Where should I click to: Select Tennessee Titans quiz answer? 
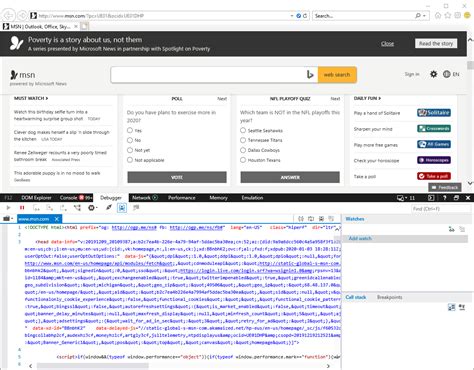click(243, 140)
